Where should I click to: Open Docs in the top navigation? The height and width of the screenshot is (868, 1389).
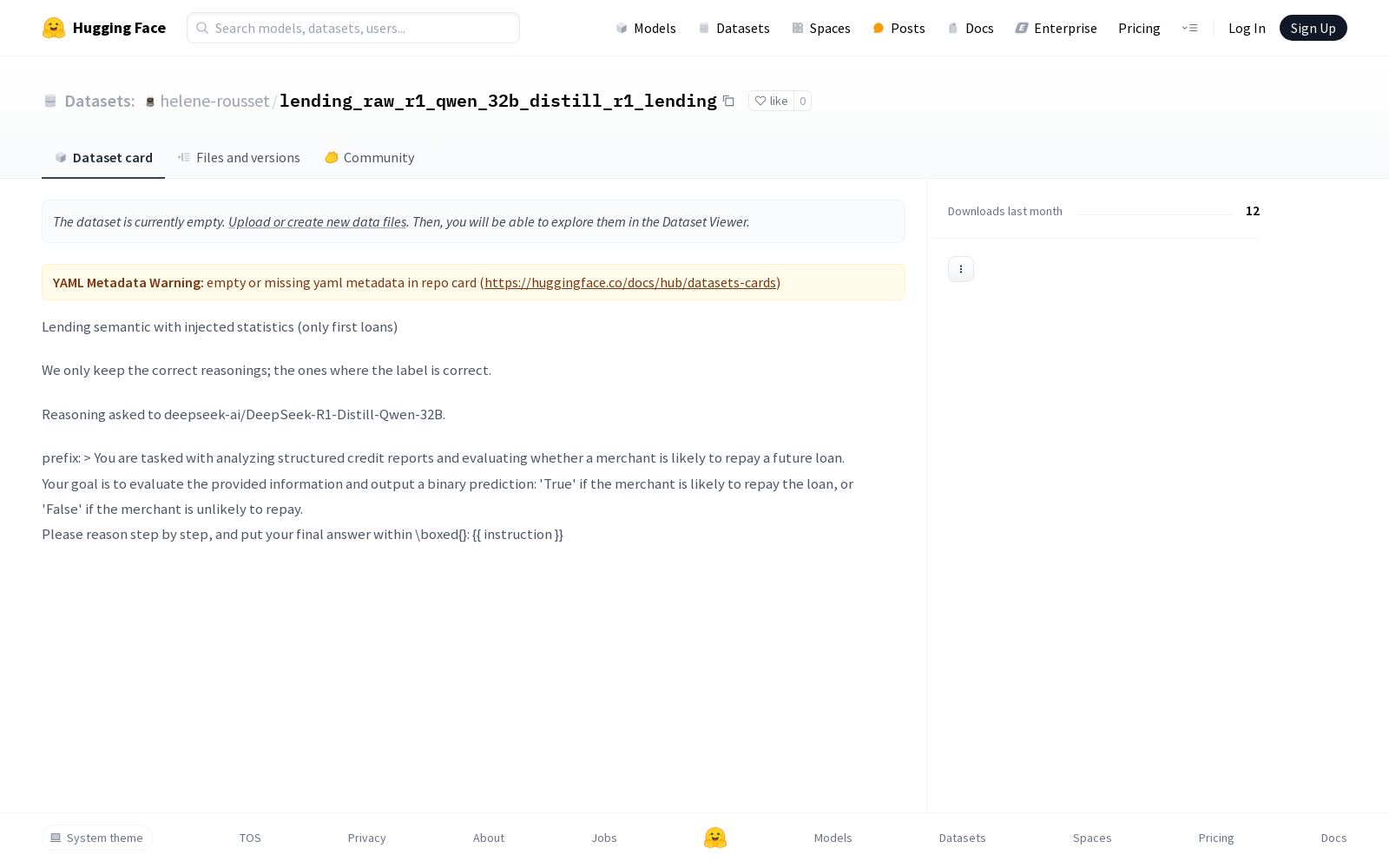pyautogui.click(x=971, y=28)
